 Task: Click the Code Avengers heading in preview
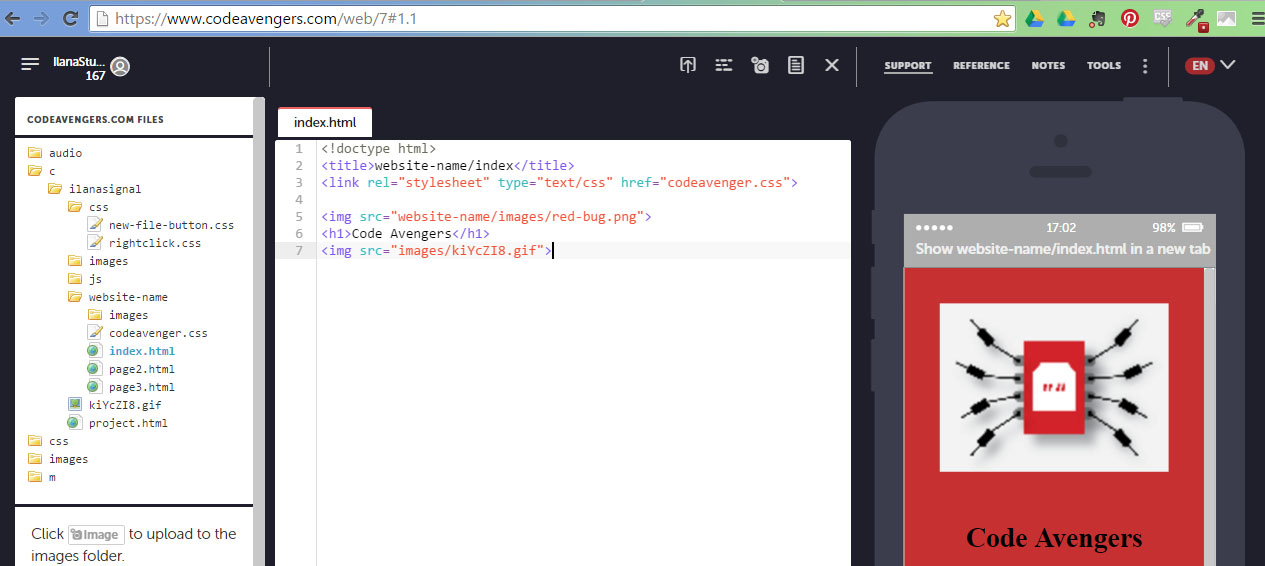coord(1054,538)
